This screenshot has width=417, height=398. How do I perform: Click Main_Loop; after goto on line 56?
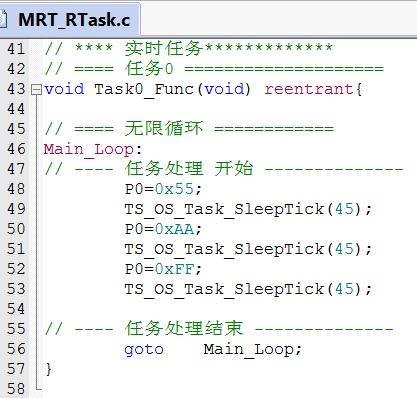(x=253, y=350)
